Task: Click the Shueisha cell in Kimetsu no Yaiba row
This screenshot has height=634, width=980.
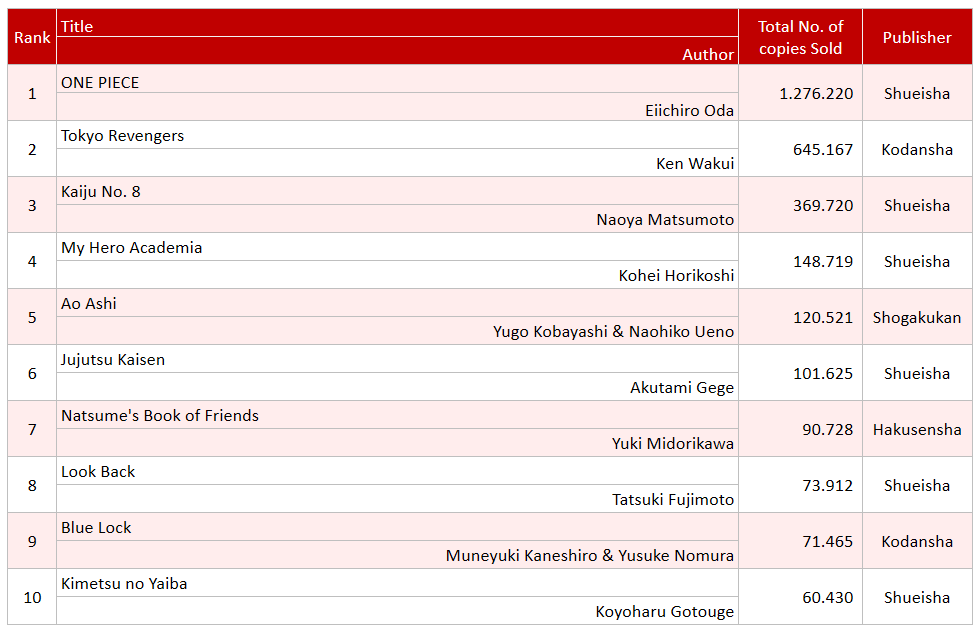Action: [x=917, y=598]
